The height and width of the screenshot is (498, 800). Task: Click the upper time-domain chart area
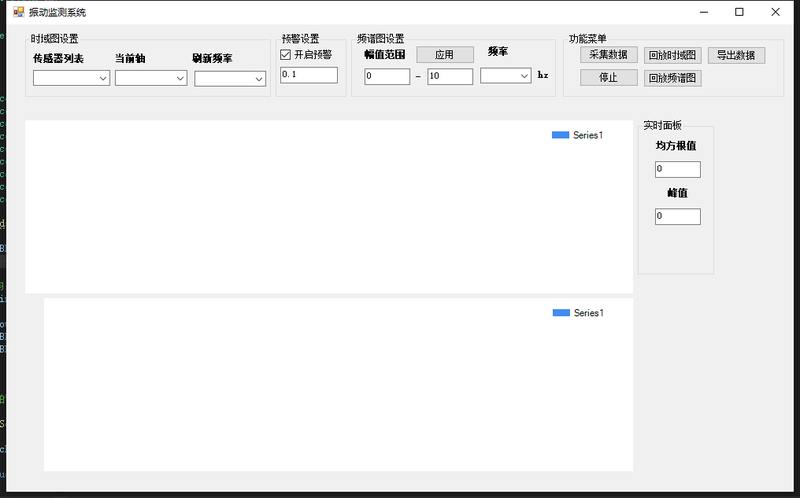(x=329, y=207)
